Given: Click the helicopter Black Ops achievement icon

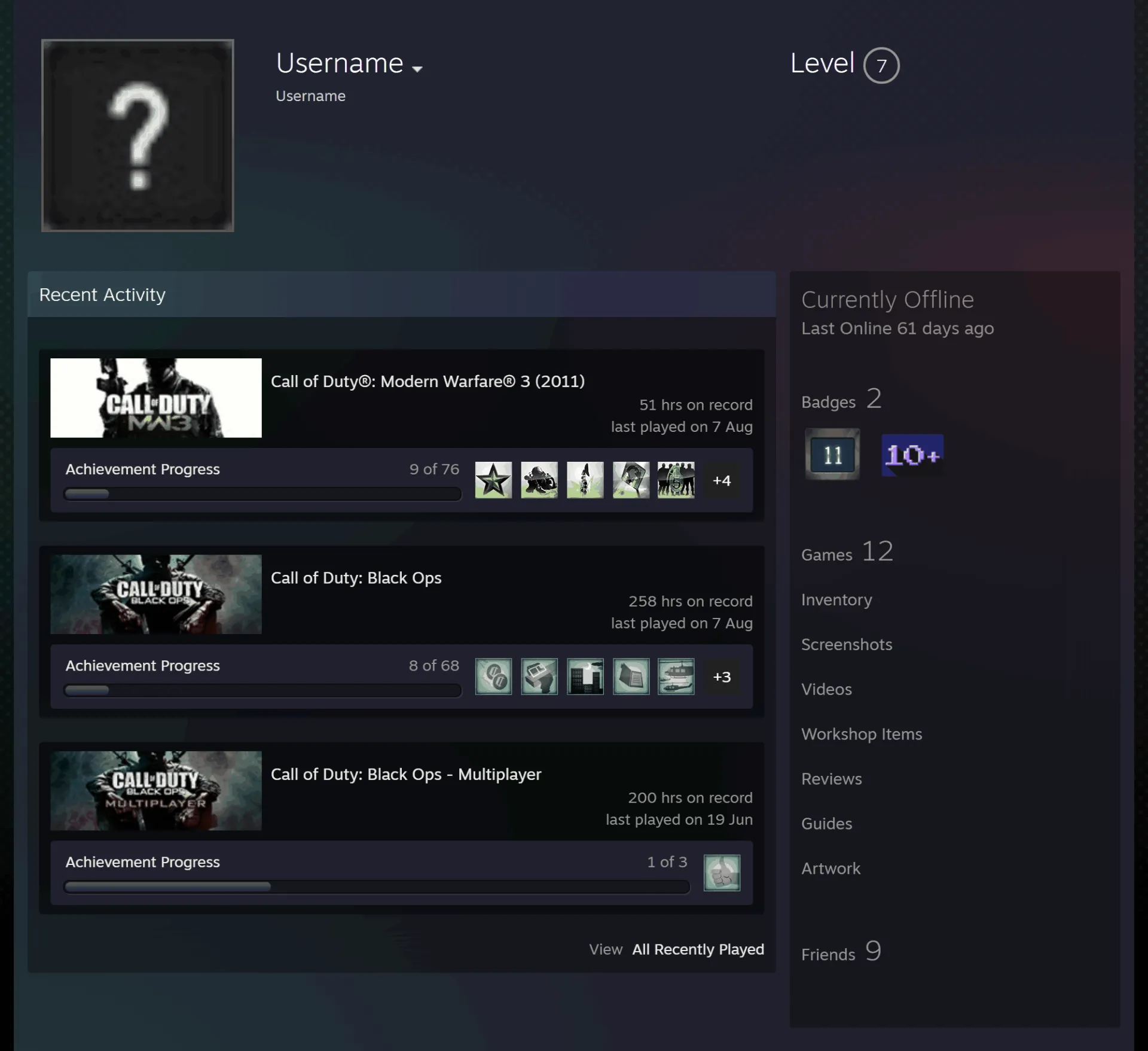Looking at the screenshot, I should pos(676,676).
